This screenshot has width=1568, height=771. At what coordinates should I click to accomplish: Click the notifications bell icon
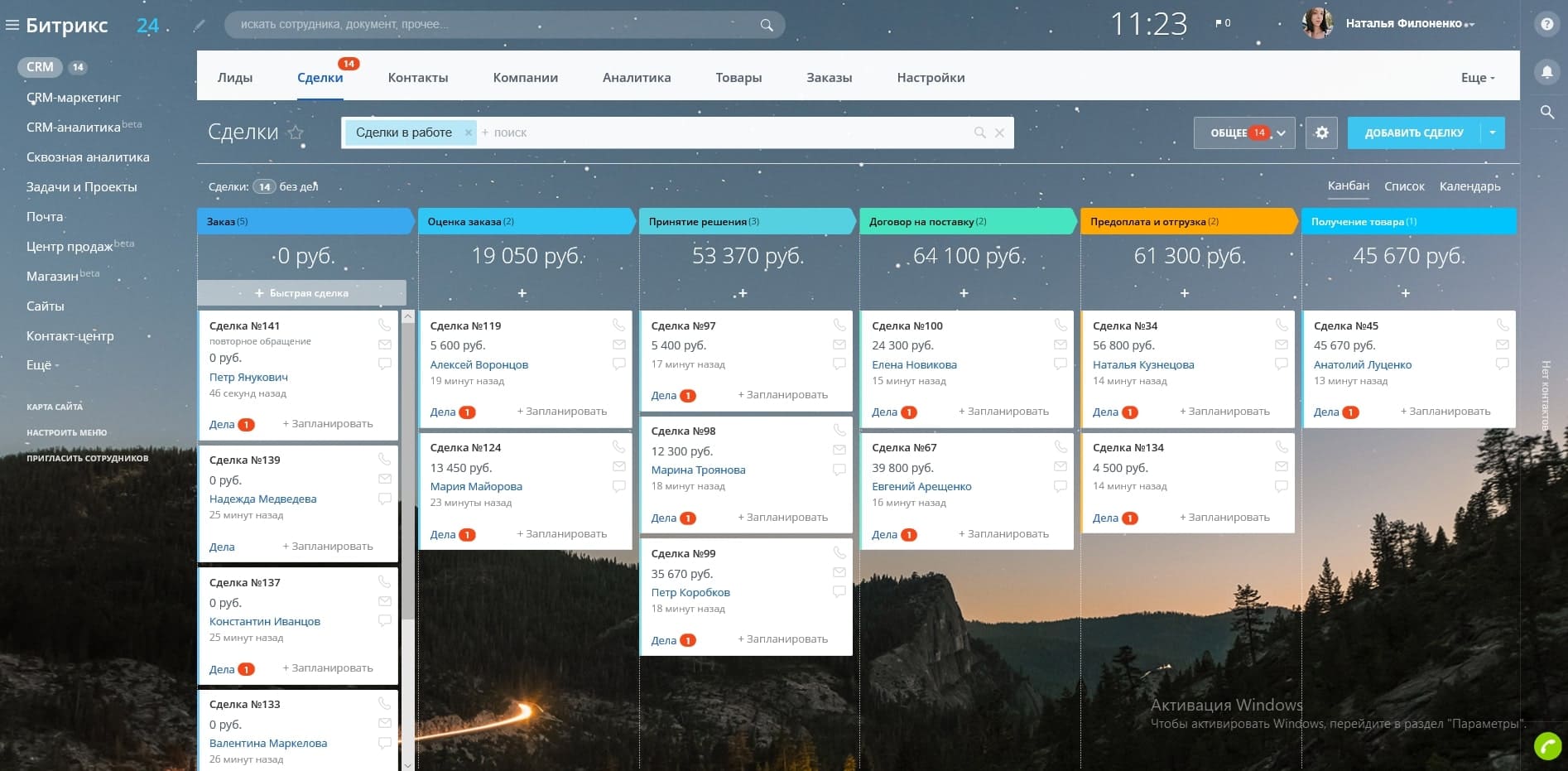click(x=1546, y=72)
